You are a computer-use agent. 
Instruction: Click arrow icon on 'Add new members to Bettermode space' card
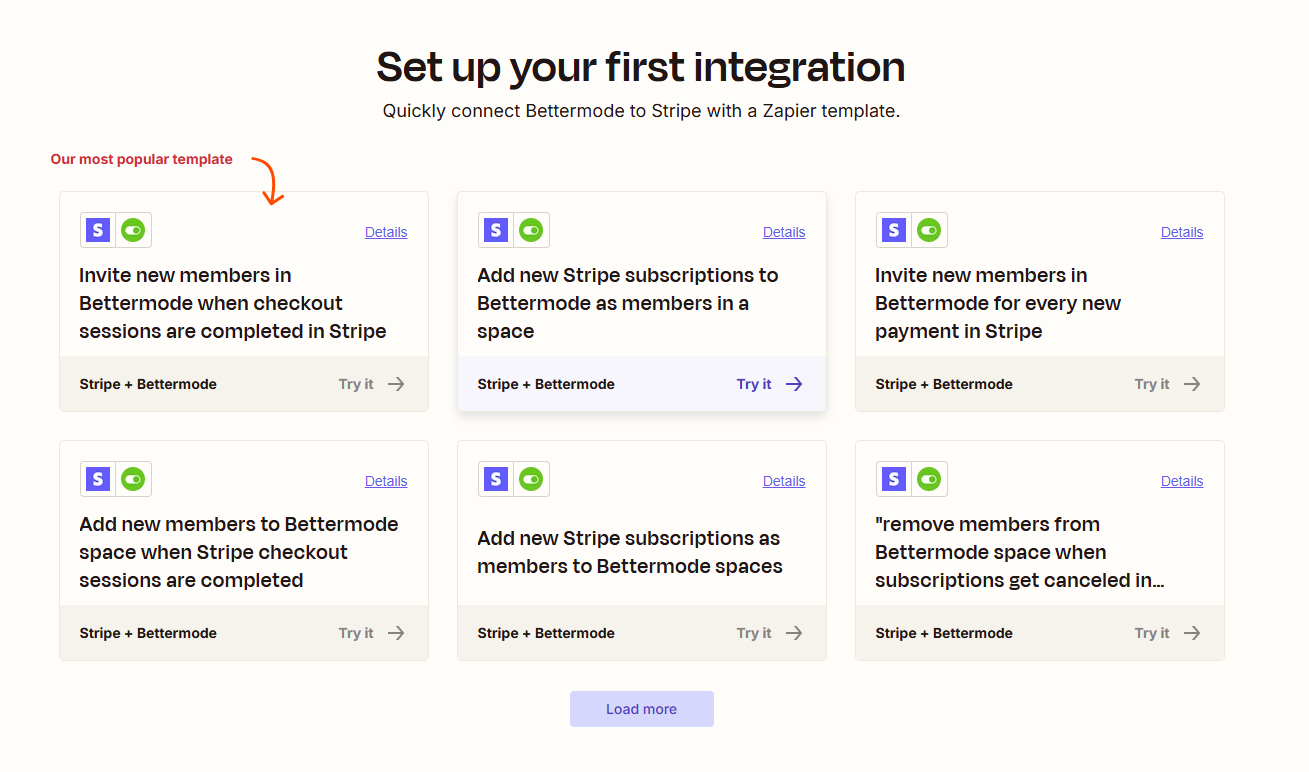pyautogui.click(x=396, y=633)
